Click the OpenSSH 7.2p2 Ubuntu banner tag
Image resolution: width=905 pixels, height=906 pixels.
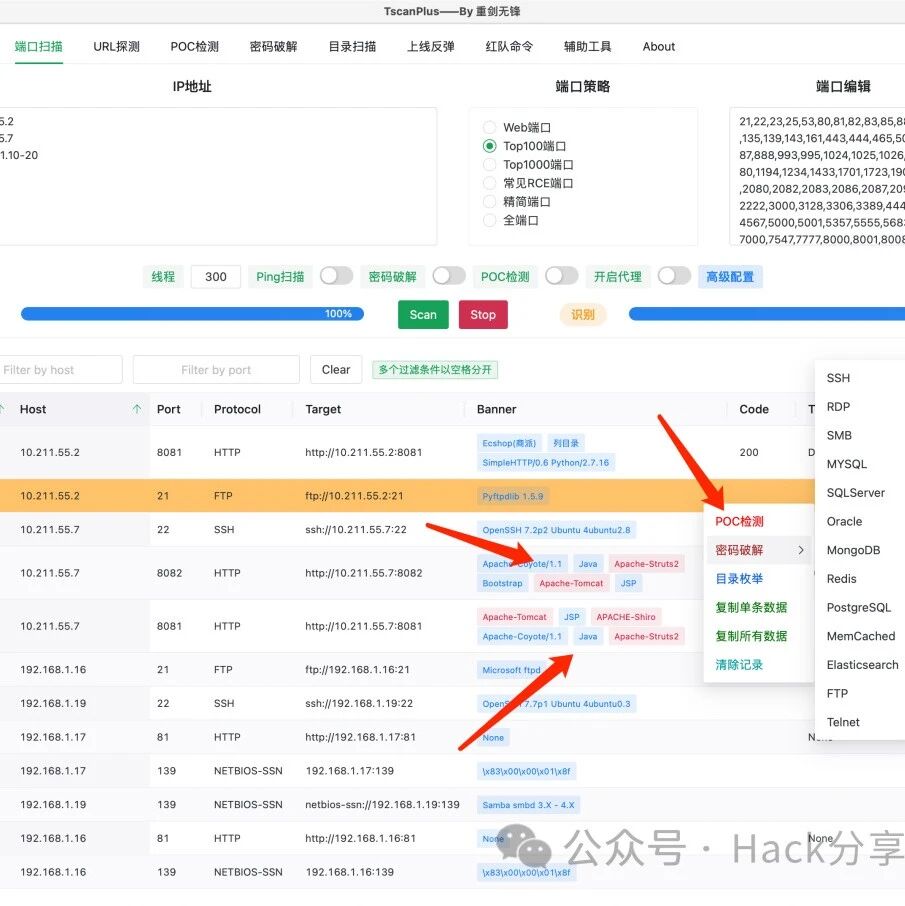(556, 529)
